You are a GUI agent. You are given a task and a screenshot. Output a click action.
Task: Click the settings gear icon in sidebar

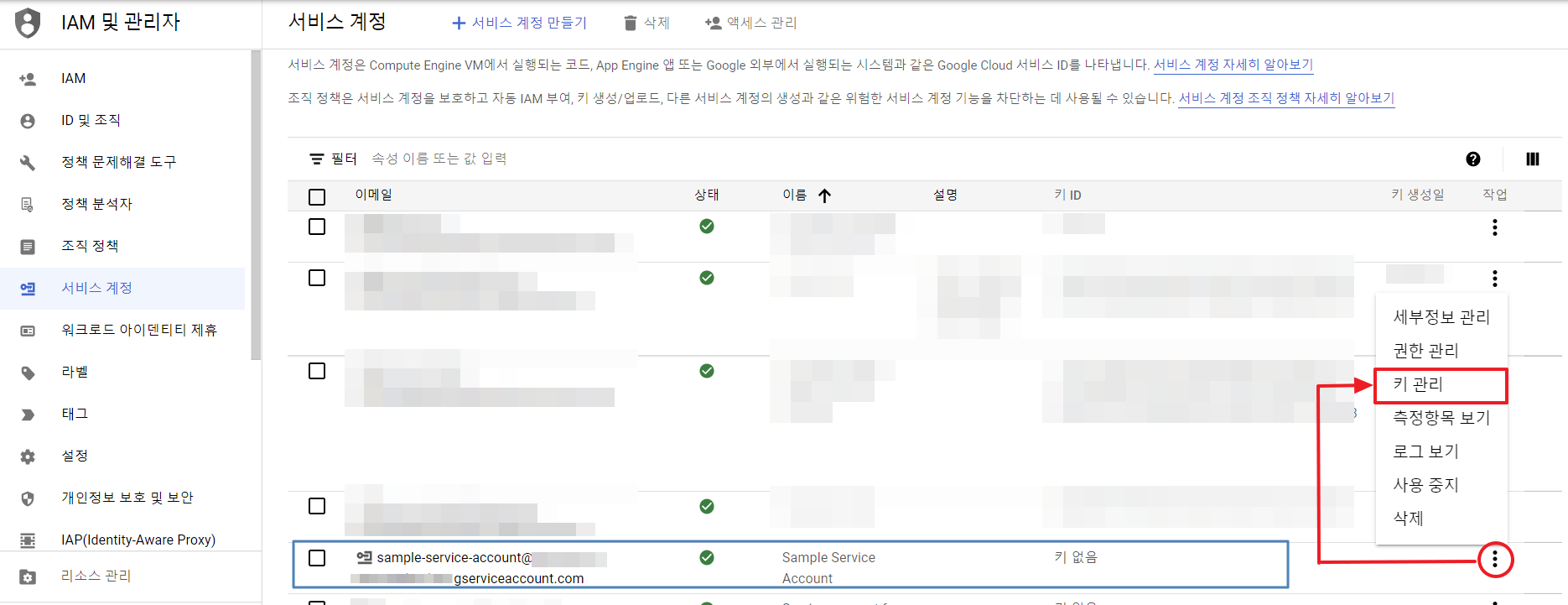pyautogui.click(x=28, y=456)
